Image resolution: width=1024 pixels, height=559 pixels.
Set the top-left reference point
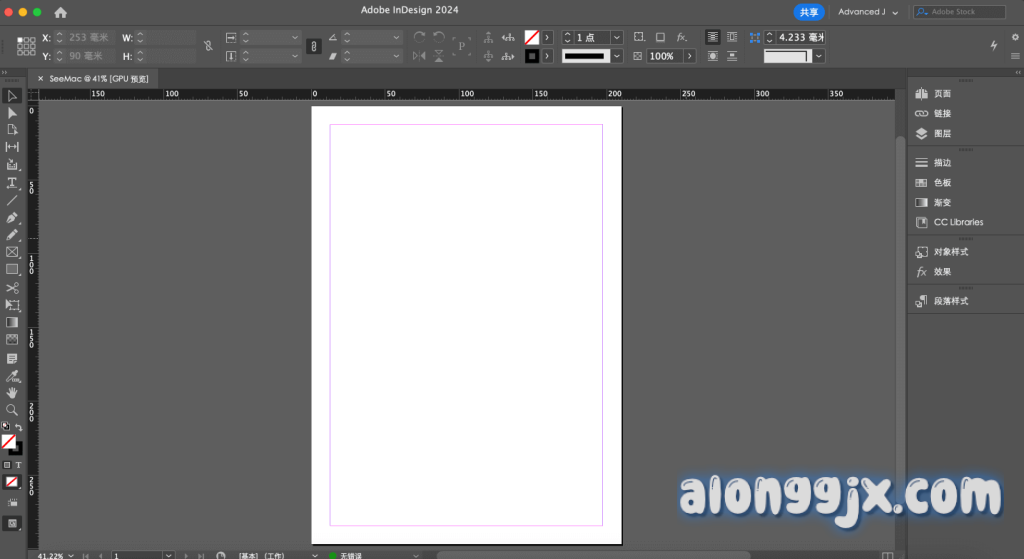click(x=20, y=40)
